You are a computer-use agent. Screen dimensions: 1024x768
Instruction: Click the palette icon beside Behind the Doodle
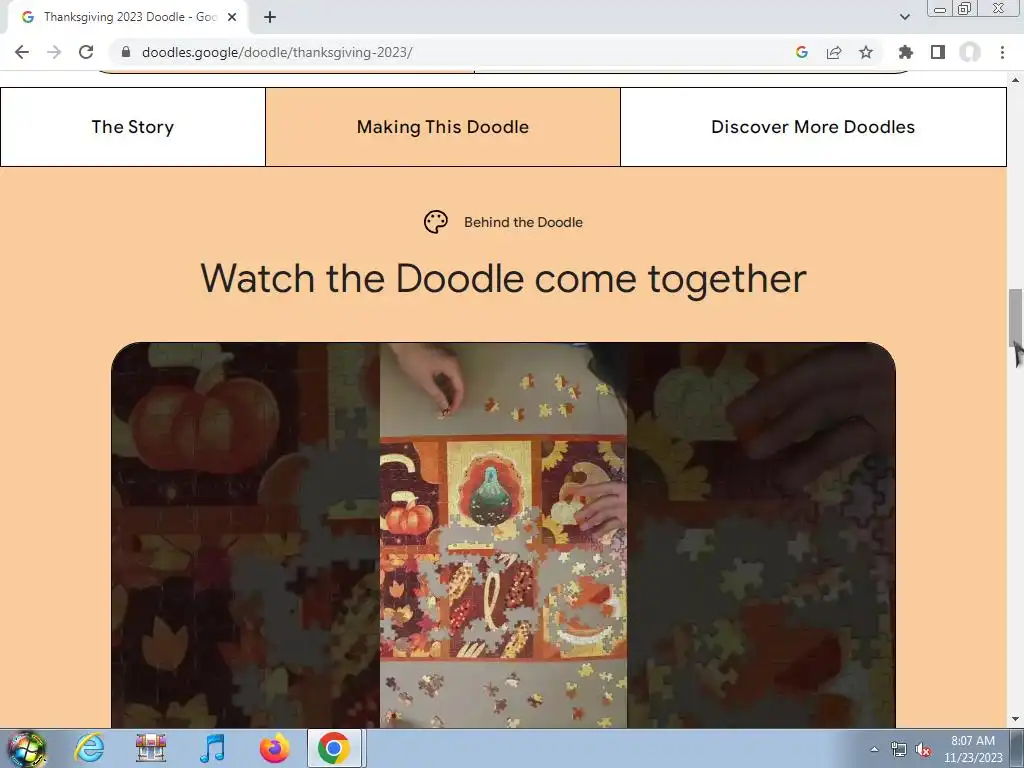tap(436, 222)
